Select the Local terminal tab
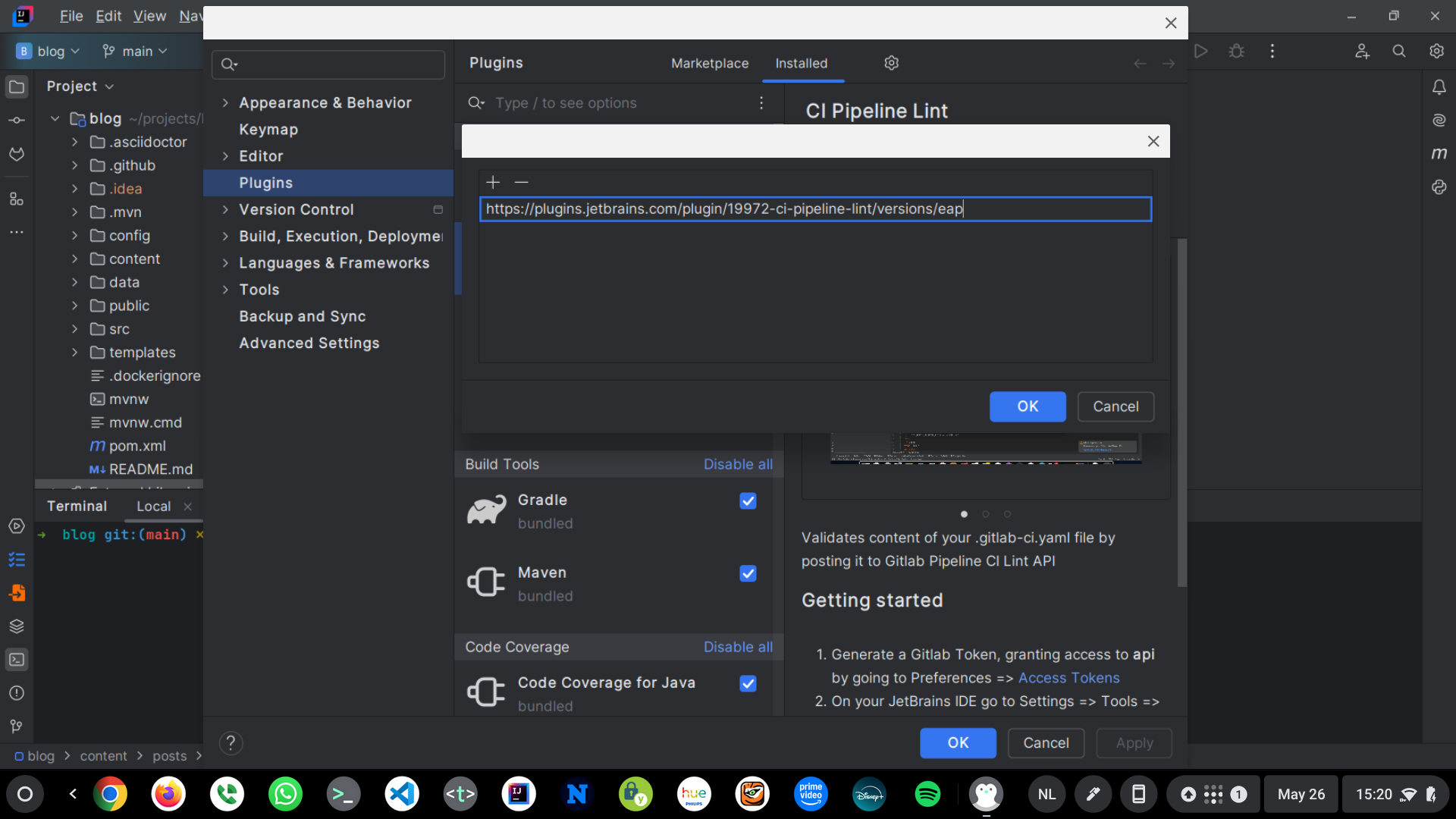The height and width of the screenshot is (819, 1456). (153, 506)
